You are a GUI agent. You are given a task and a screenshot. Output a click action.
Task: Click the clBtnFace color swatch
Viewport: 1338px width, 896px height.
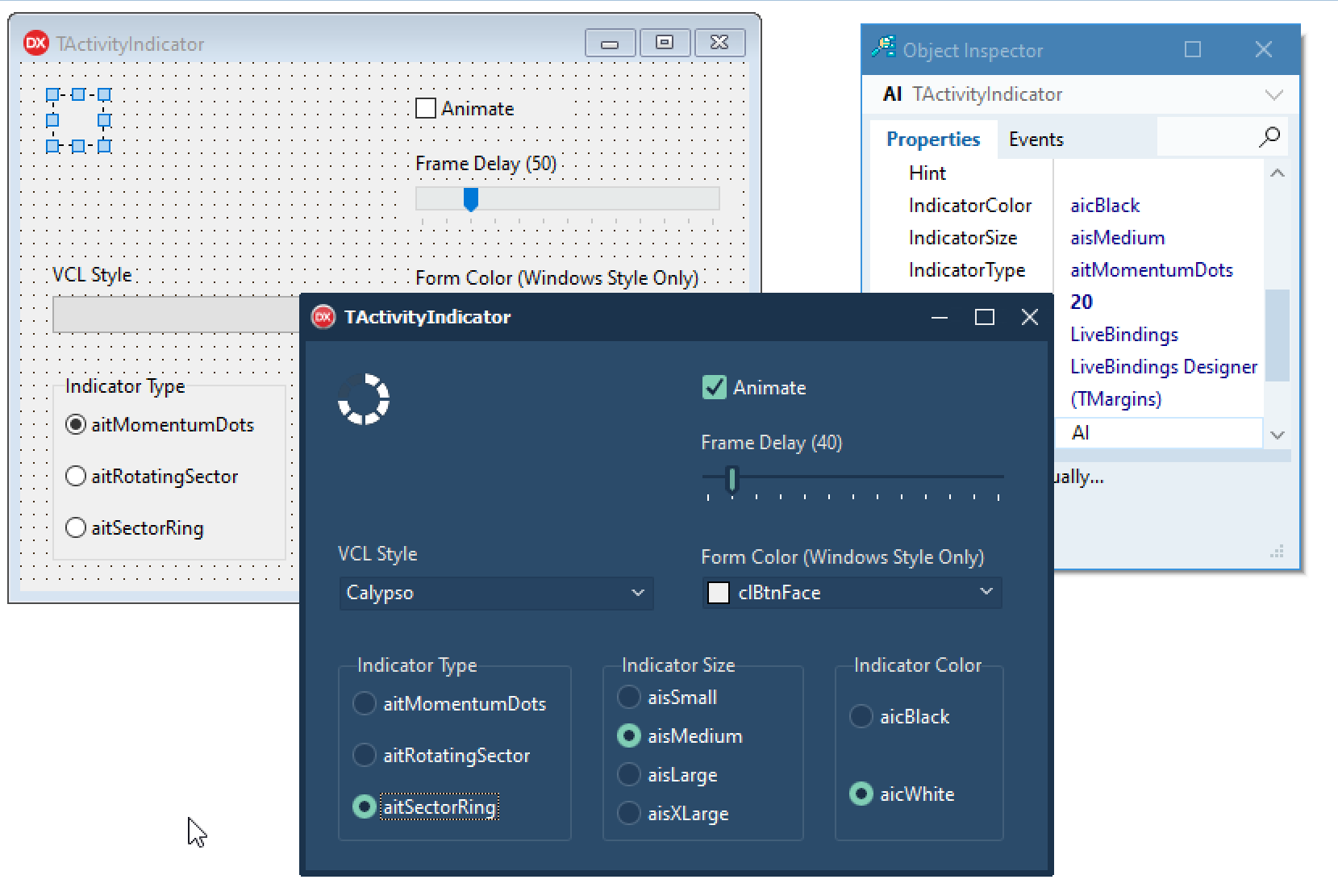coord(718,593)
